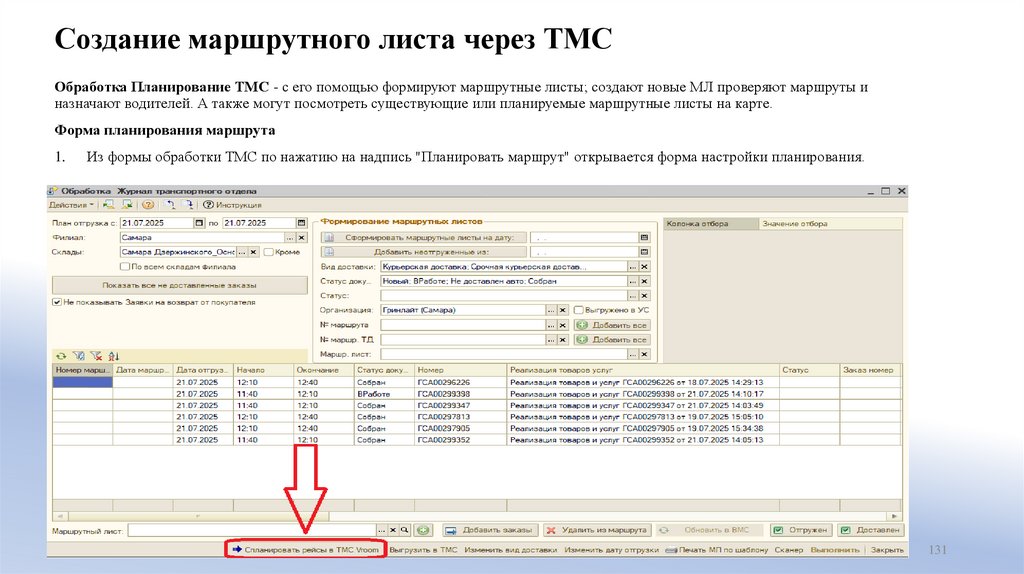Viewport: 1024px width, 574px height.
Task: Click horizontal scrollbar right arrow of table
Action: [x=894, y=516]
